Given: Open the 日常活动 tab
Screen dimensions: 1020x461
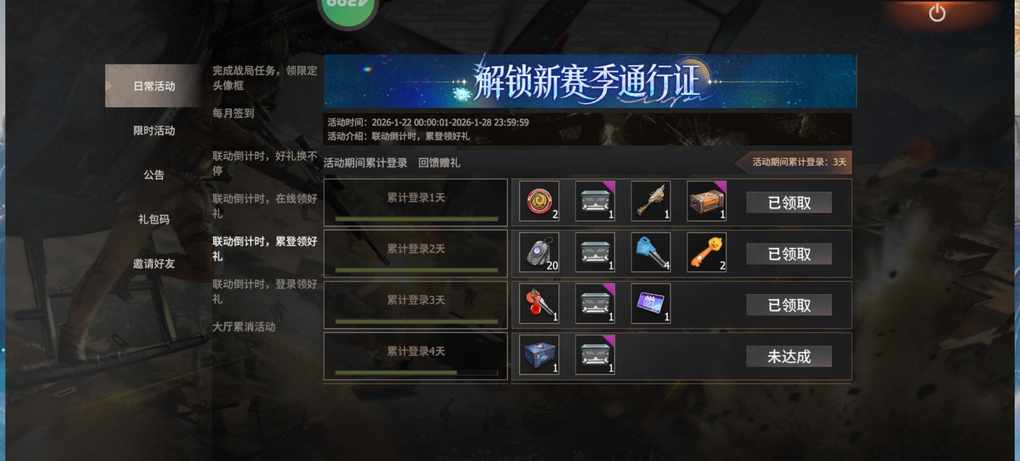Looking at the screenshot, I should tap(154, 86).
